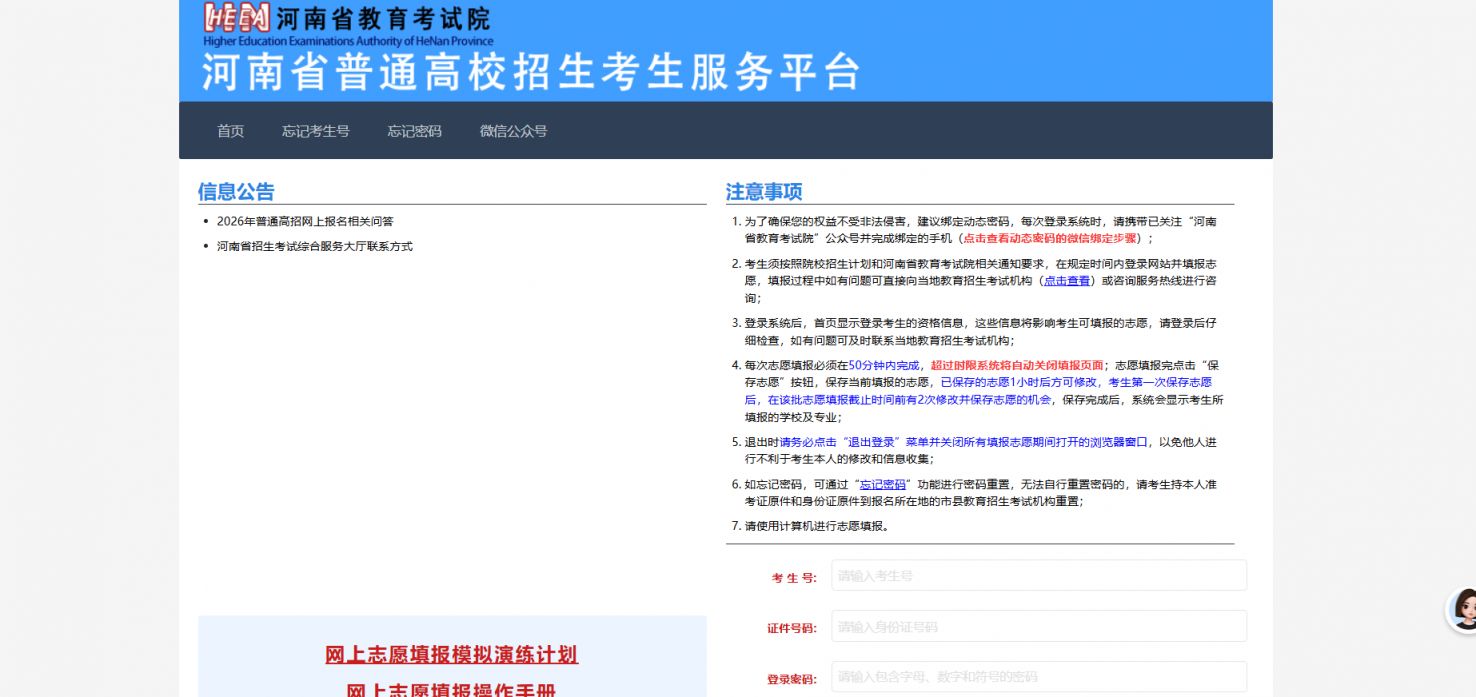Image resolution: width=1476 pixels, height=697 pixels.
Task: Open 微信公众号 navigation item
Action: tap(514, 131)
